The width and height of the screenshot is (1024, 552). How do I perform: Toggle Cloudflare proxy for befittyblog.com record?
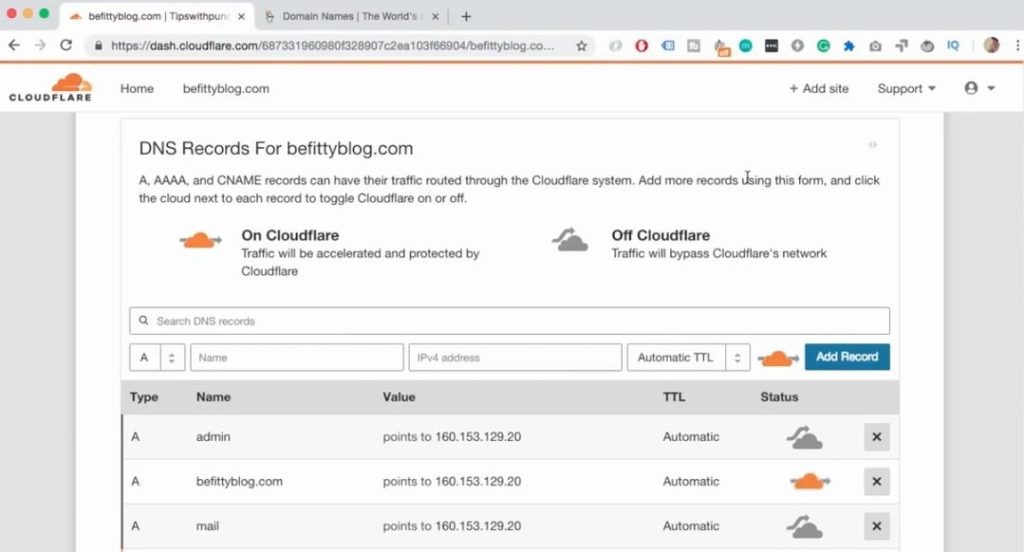click(x=810, y=481)
